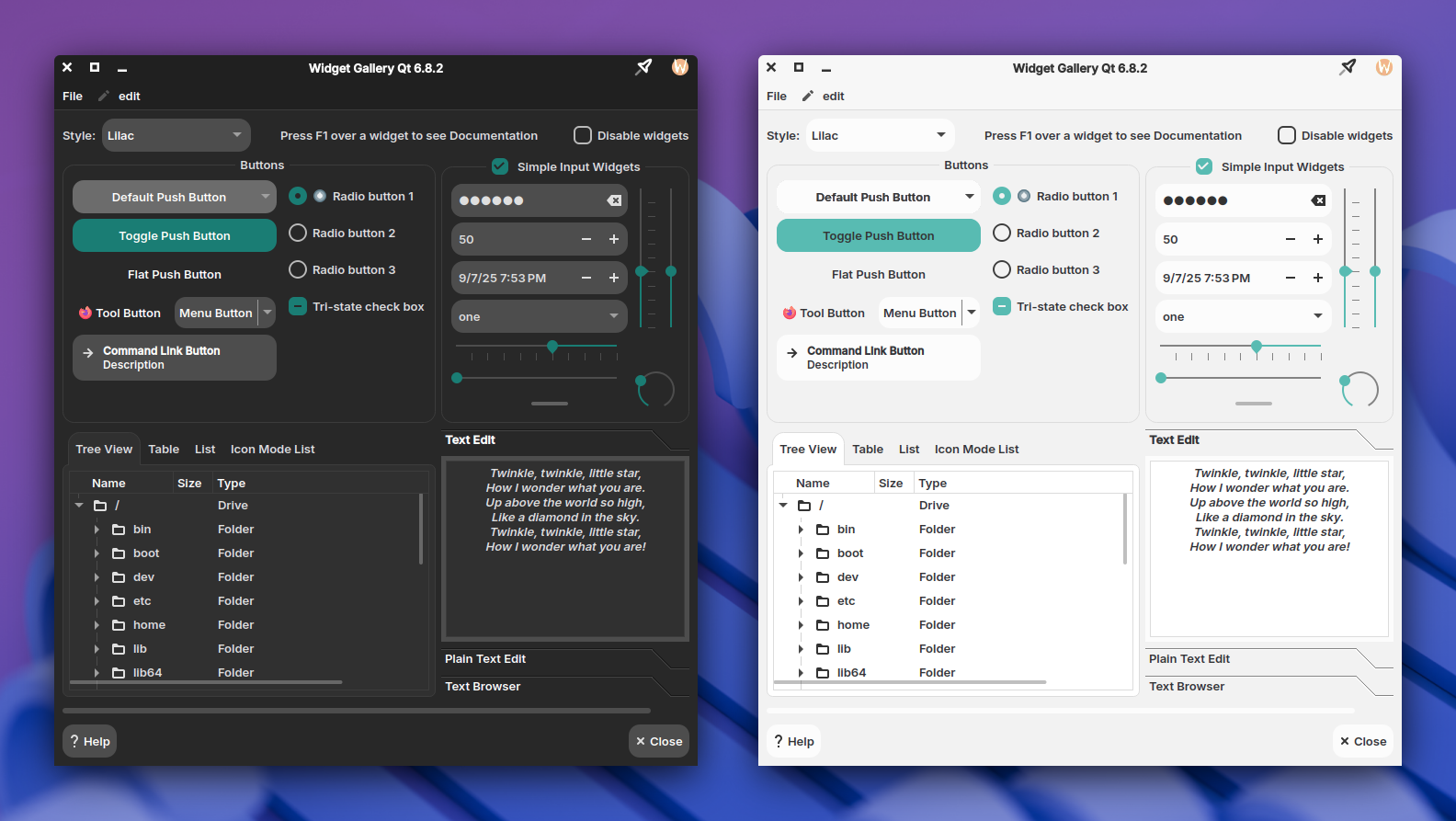Clear password field in light window

tap(1318, 200)
